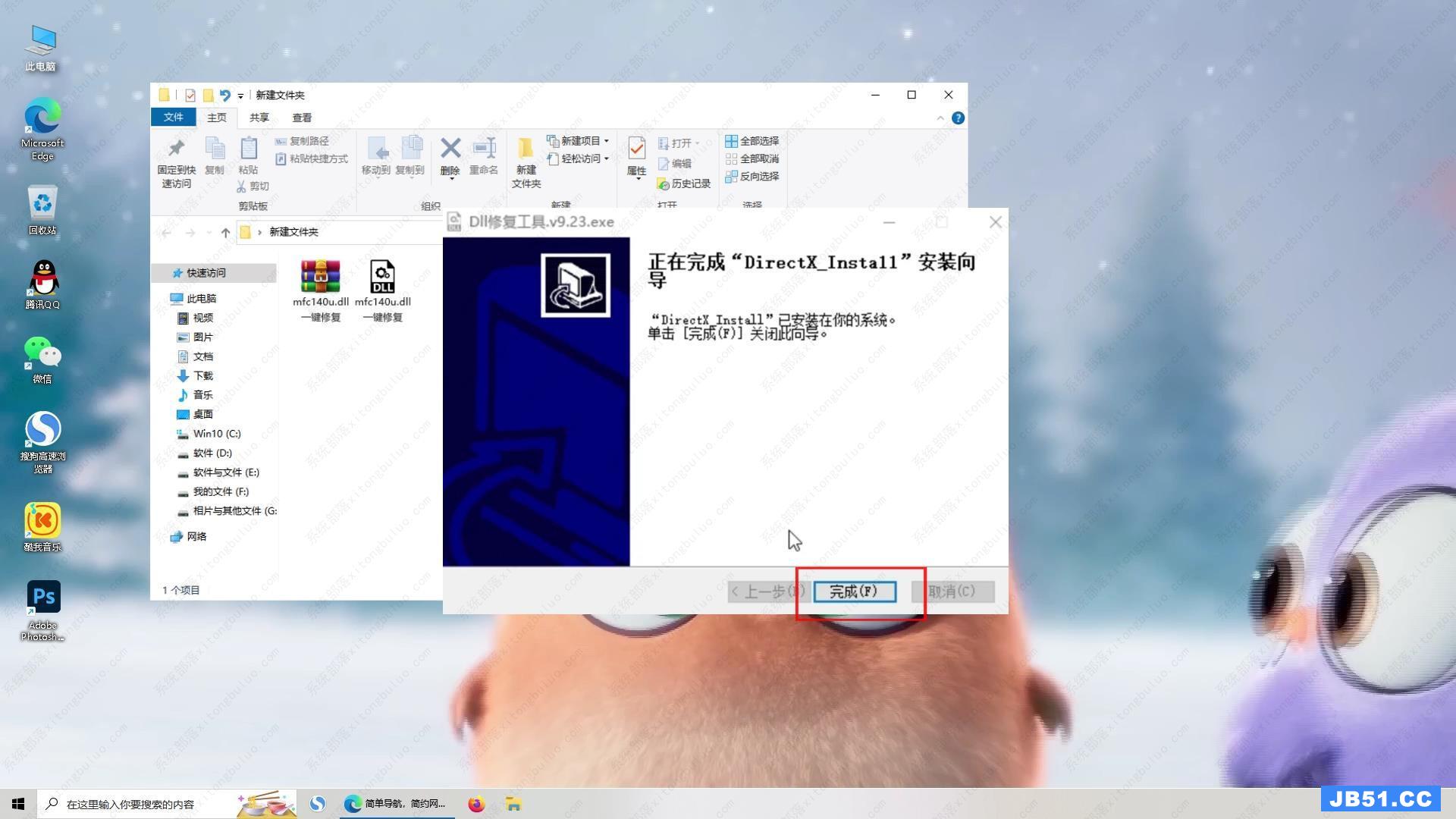The image size is (1456, 819).
Task: Switch to the View ribbon tab
Action: [x=302, y=118]
